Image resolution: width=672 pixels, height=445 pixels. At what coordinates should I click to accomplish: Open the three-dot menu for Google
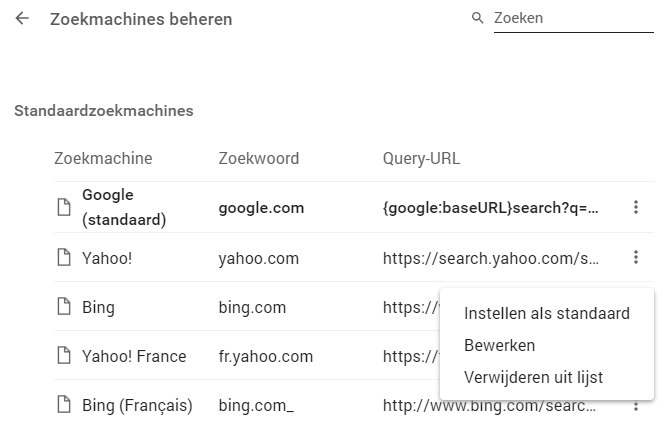(635, 208)
